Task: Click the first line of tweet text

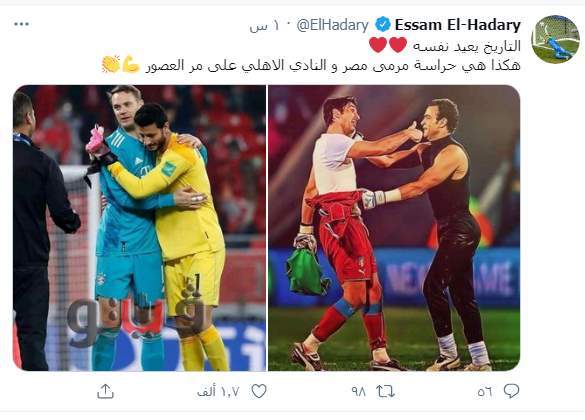Action: tap(467, 46)
